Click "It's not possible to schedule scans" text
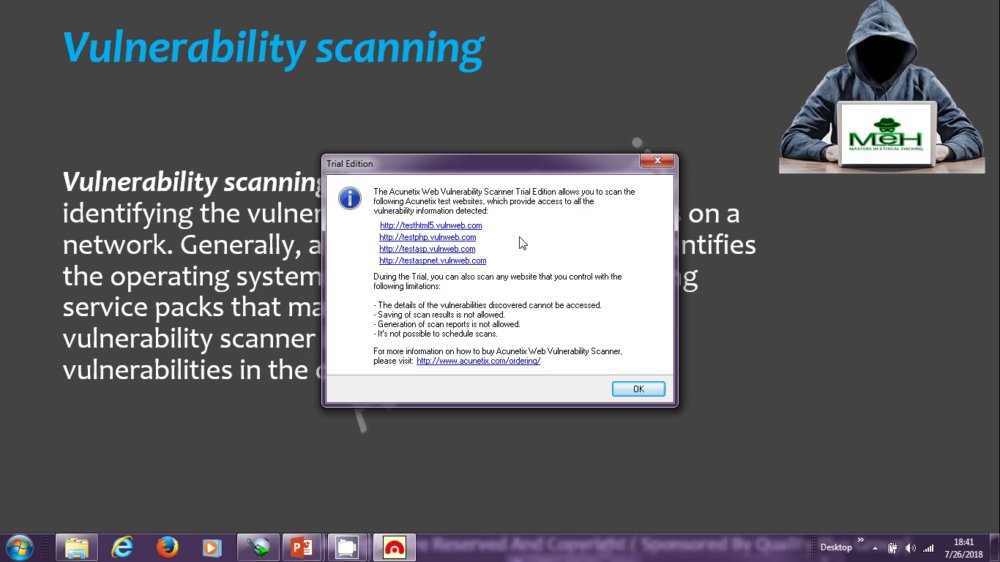1000x562 pixels. (436, 334)
